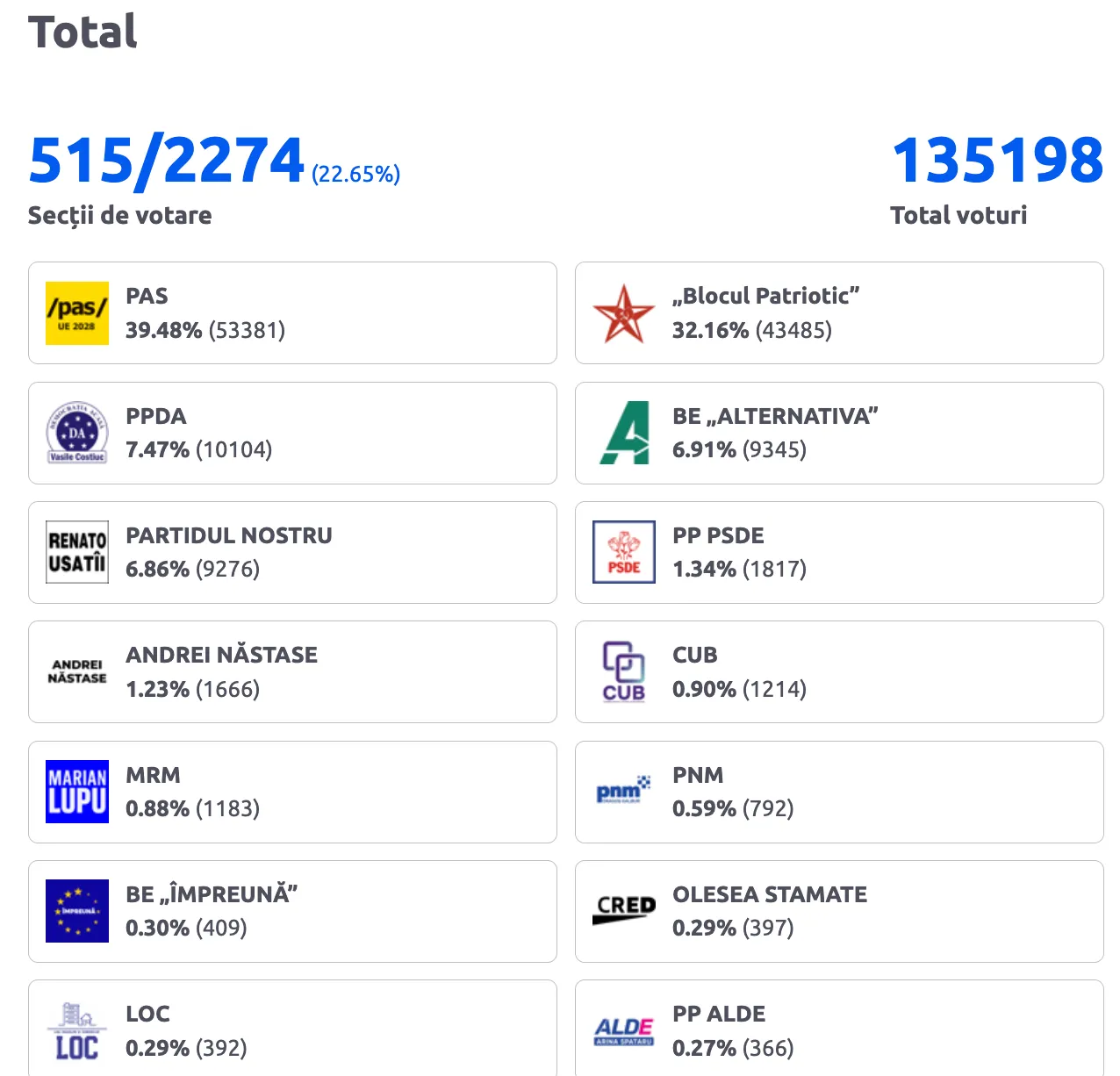Click the Renato Usatîi party logo
1120x1076 pixels.
[77, 552]
